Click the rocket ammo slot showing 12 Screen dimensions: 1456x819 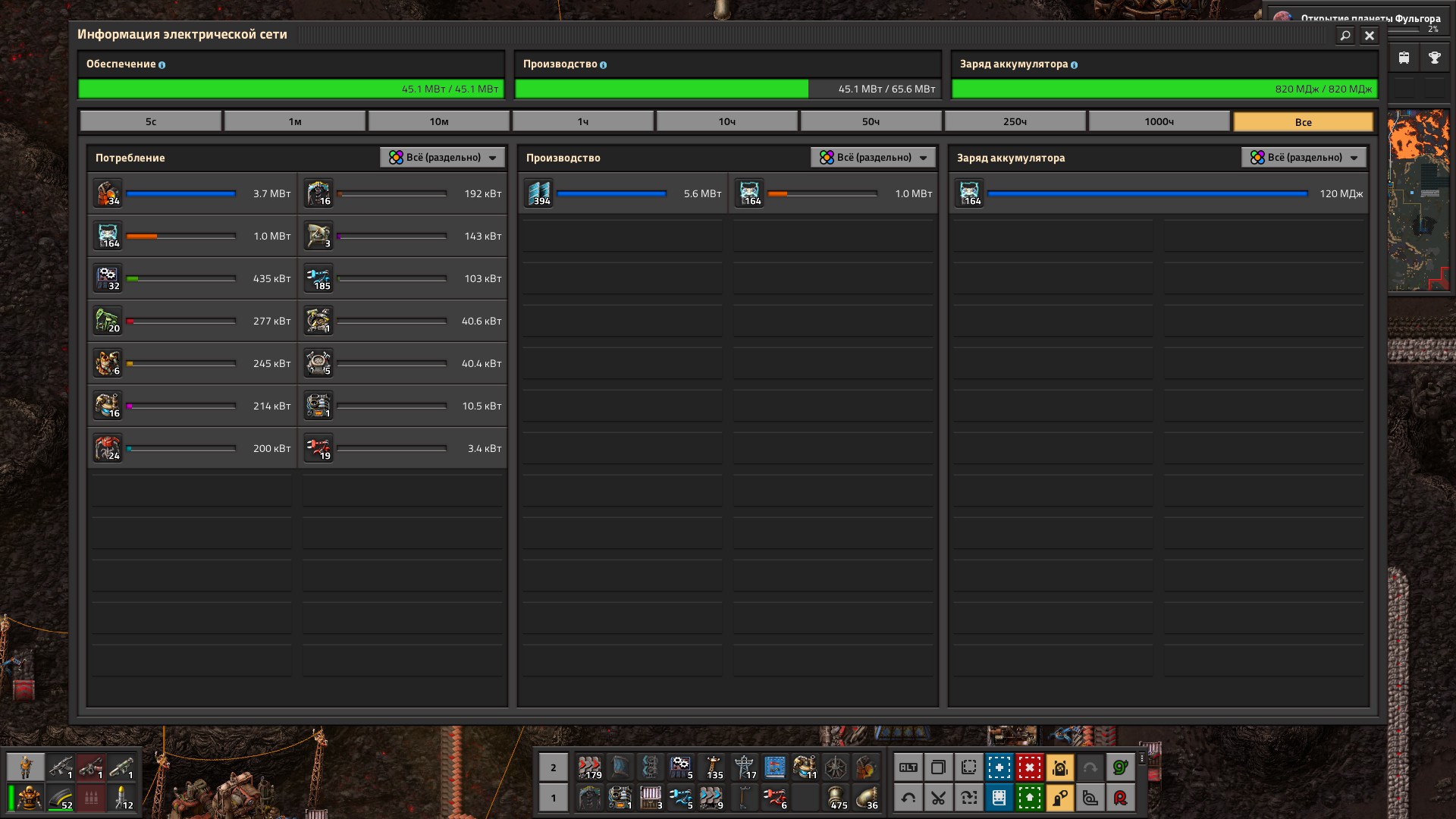121,798
